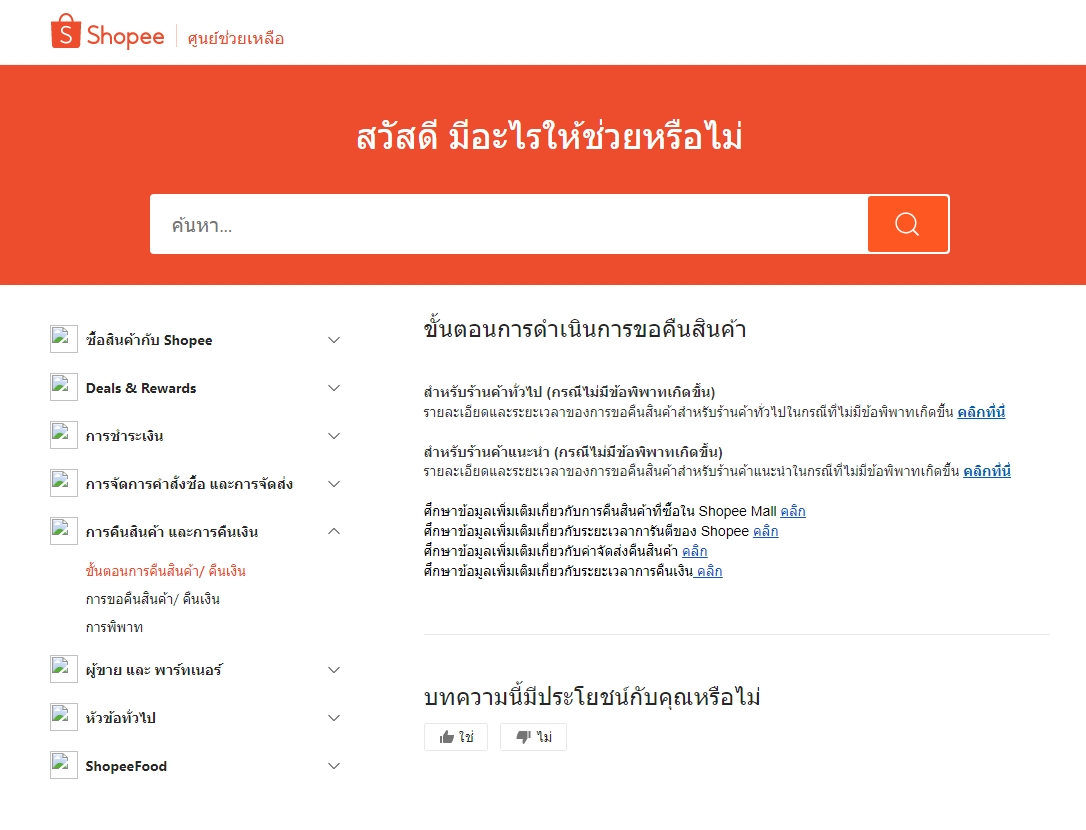Focus the ค้นหา search input field

pos(508,224)
